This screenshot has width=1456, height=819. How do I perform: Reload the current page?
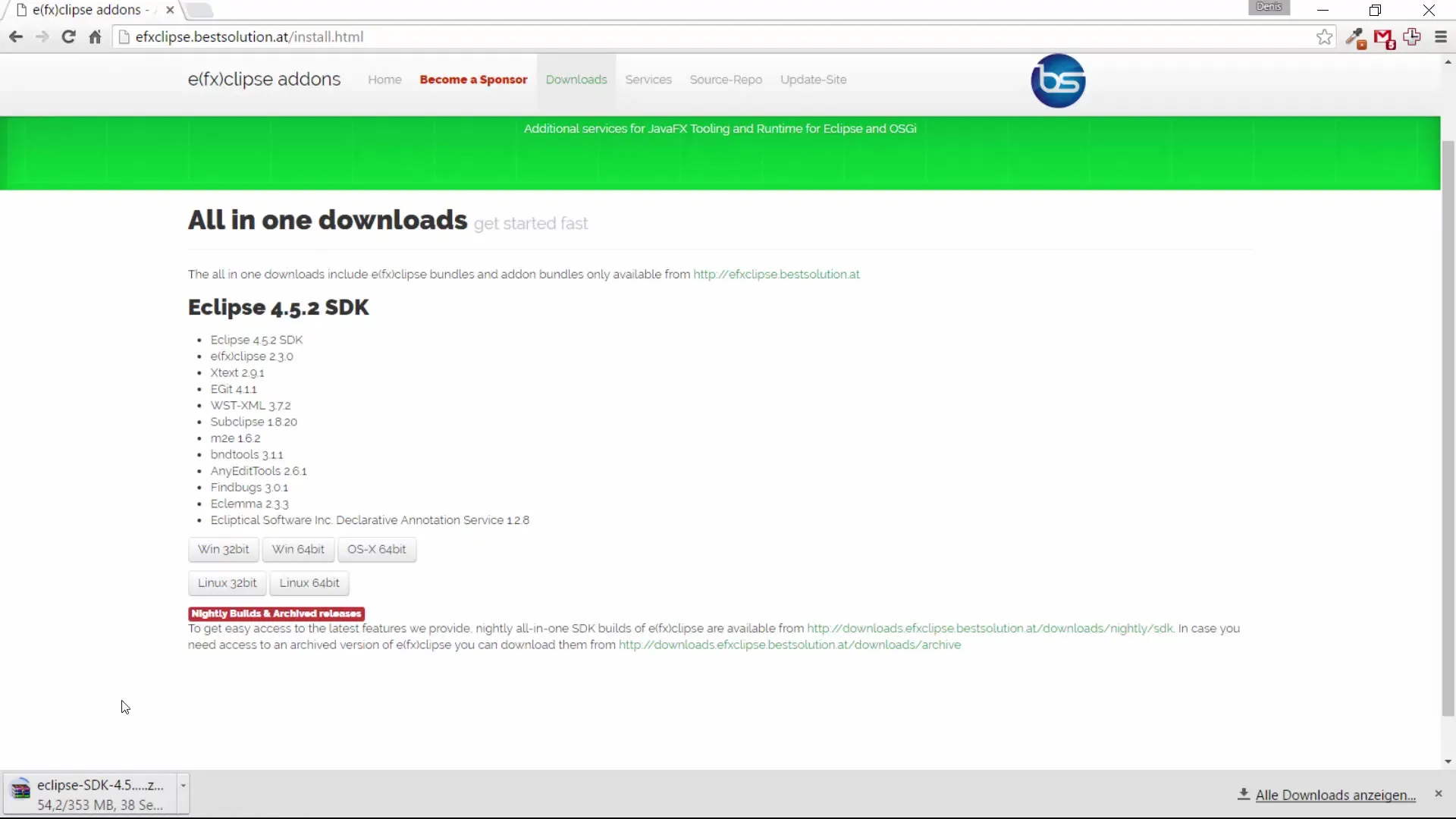pos(68,36)
